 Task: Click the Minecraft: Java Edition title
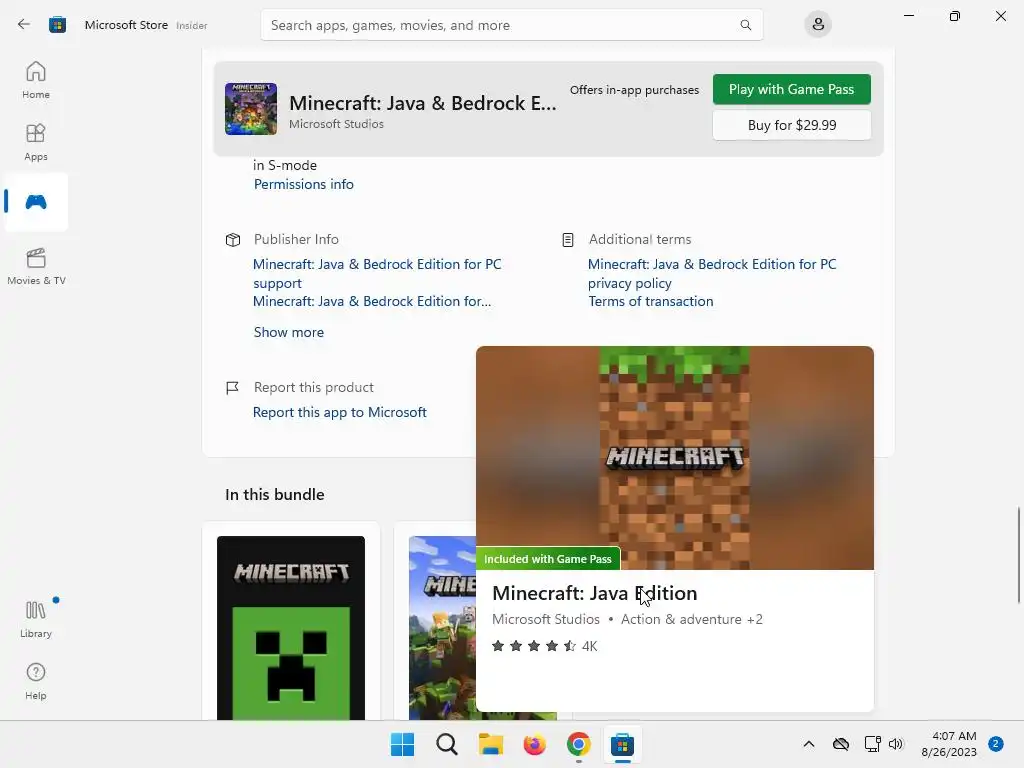(x=594, y=593)
